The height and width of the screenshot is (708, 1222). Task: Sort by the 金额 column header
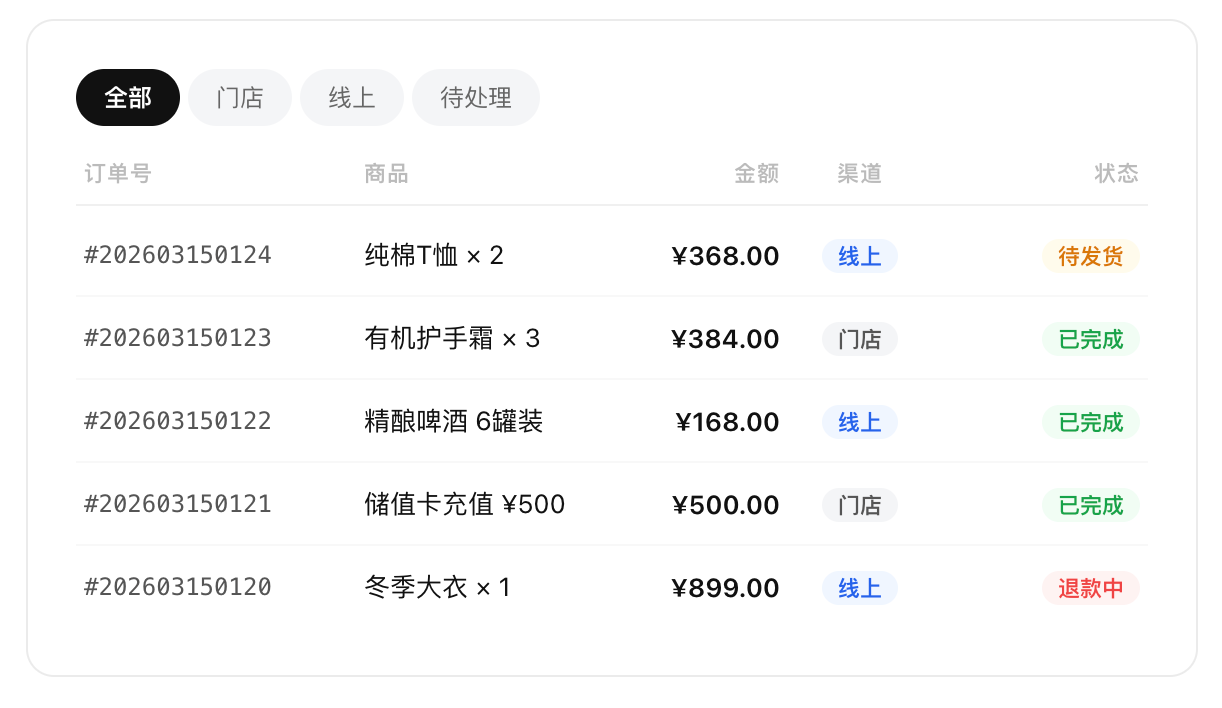pyautogui.click(x=757, y=173)
